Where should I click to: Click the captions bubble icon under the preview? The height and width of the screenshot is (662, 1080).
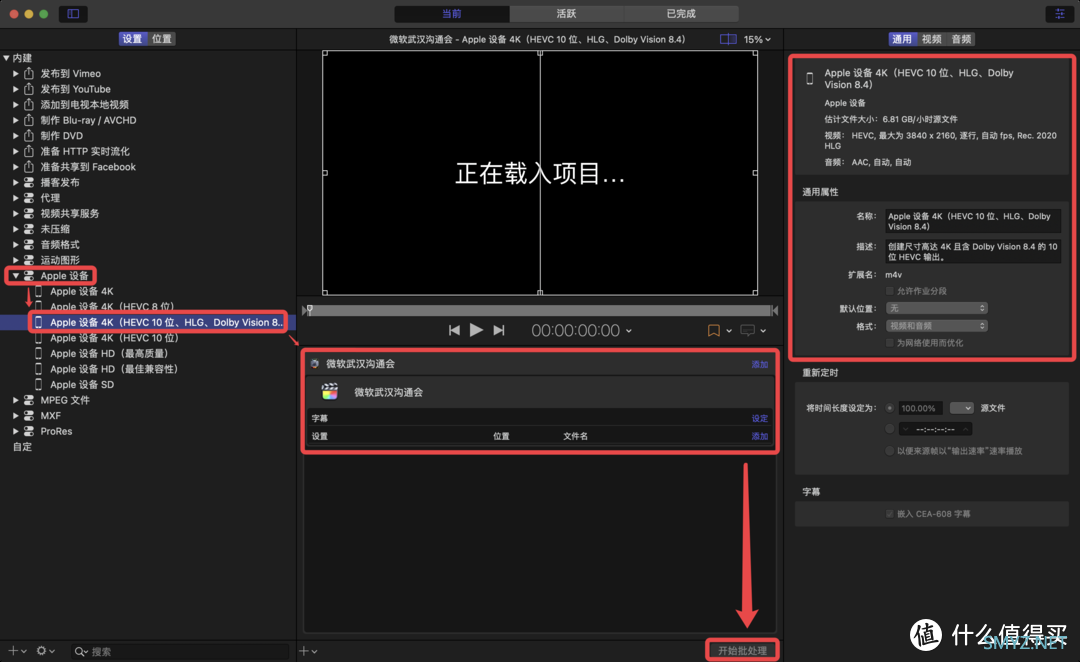[747, 331]
